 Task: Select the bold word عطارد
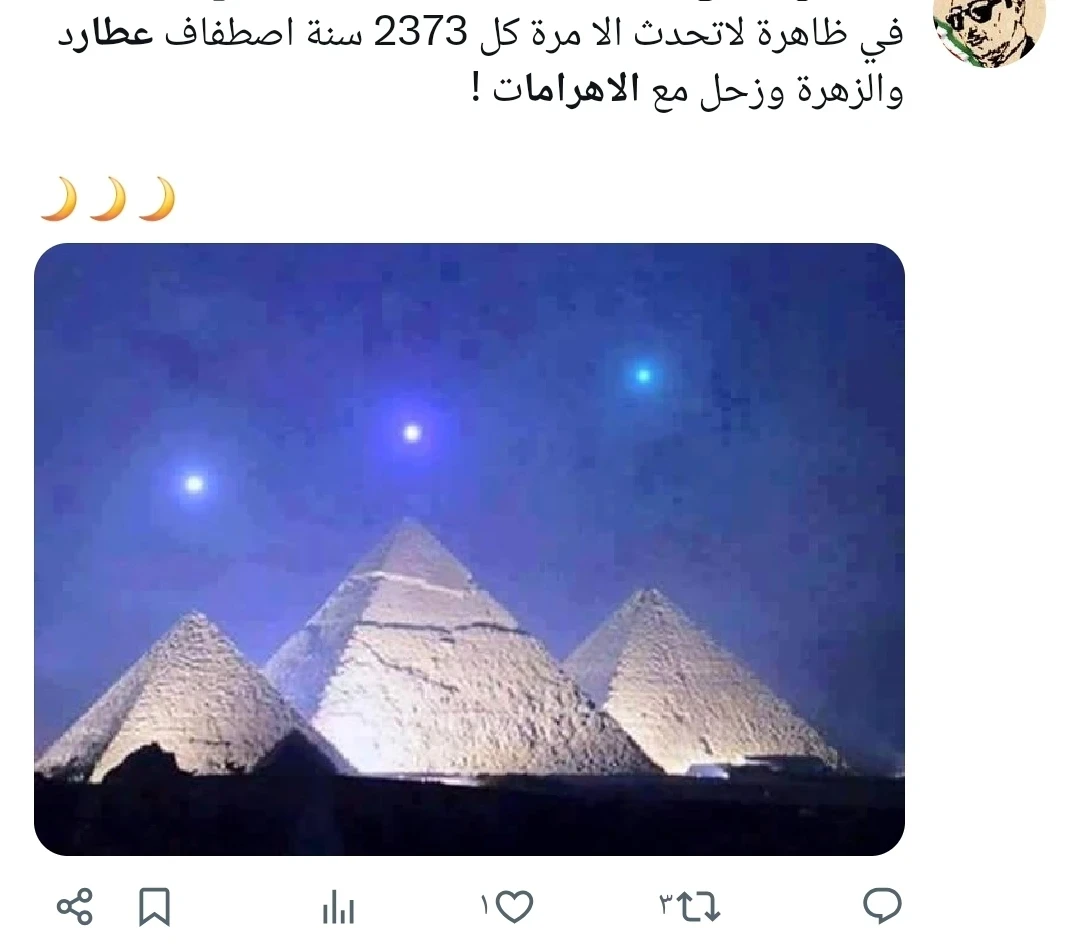[x=105, y=33]
